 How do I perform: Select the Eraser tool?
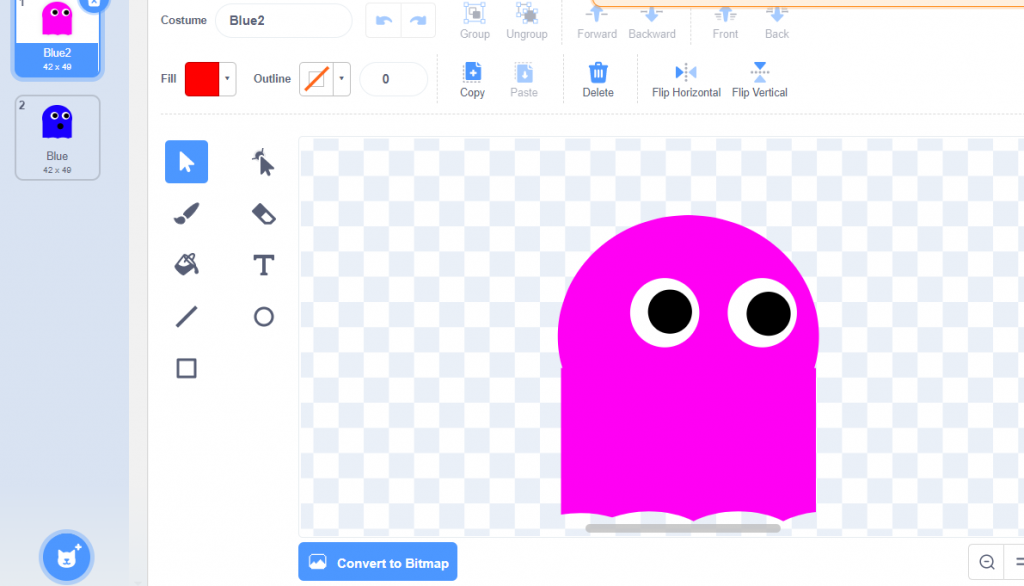[263, 213]
